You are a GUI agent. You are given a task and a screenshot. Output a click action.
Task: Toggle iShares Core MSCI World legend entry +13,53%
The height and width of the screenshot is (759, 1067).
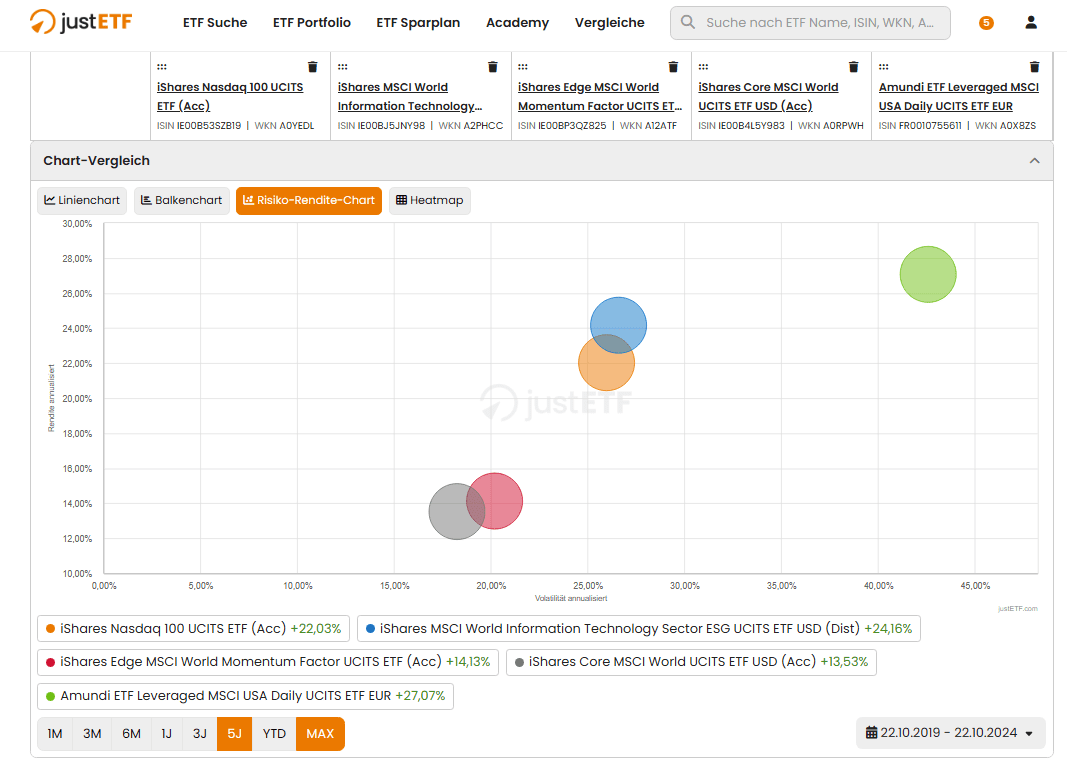coord(691,662)
